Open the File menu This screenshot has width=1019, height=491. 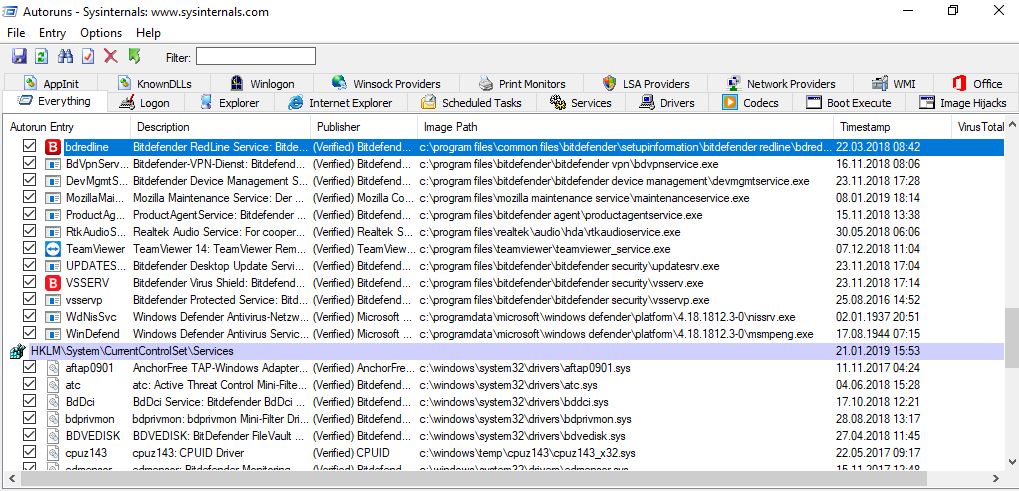(16, 33)
